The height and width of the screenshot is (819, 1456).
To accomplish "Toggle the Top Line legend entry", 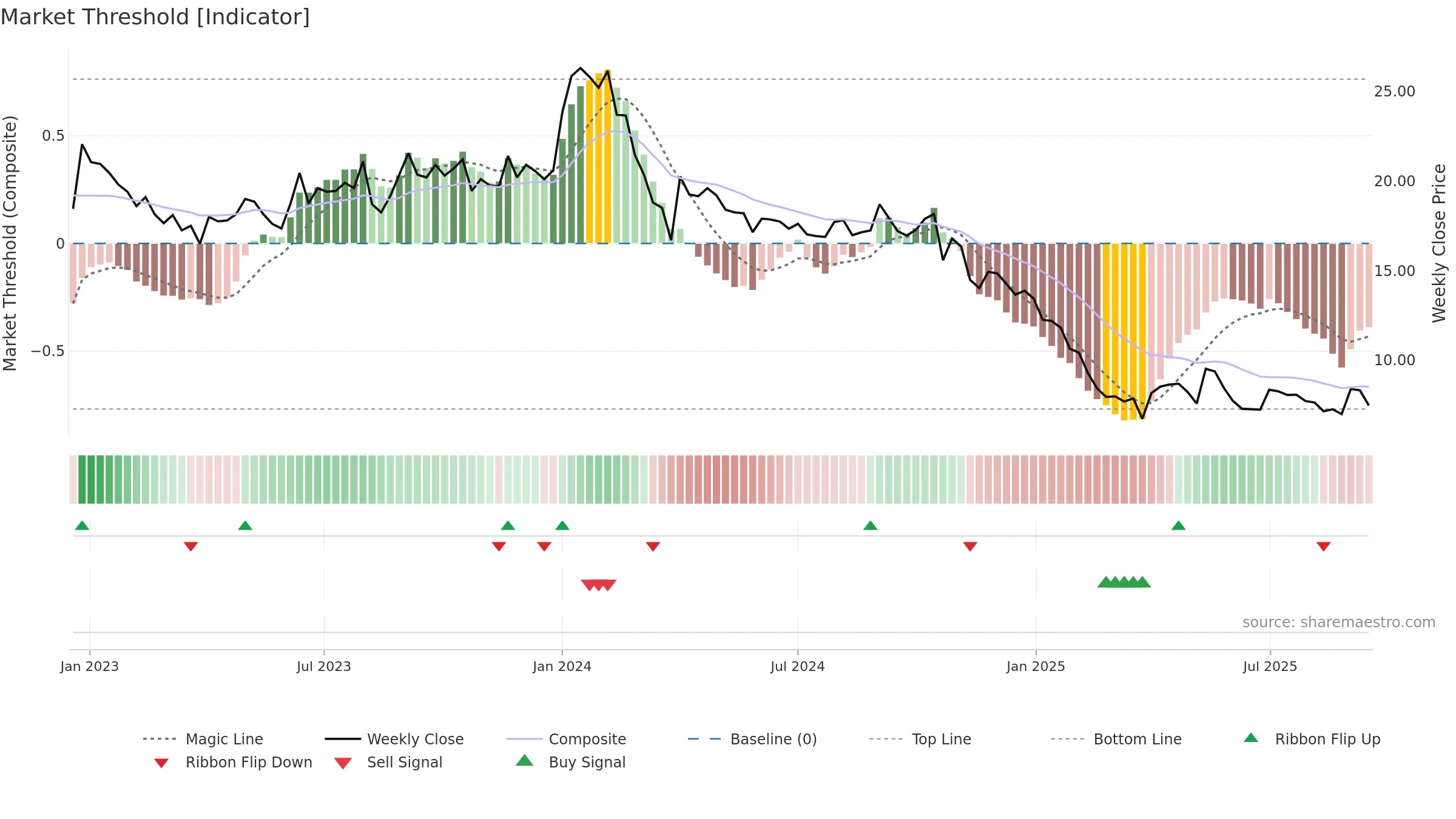I will (920, 739).
